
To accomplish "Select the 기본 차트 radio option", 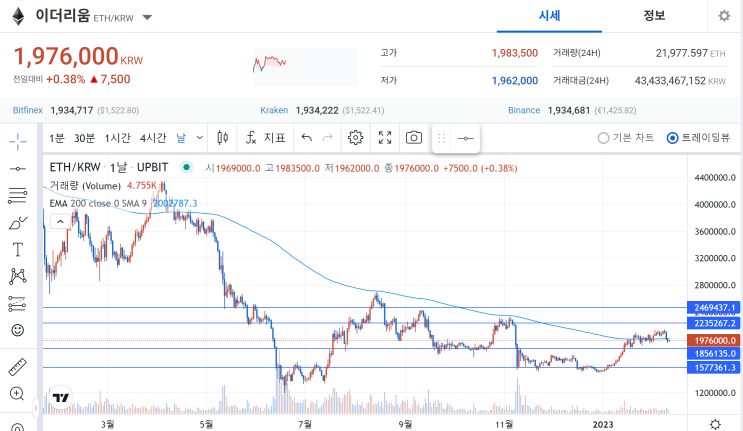I will coord(625,138).
